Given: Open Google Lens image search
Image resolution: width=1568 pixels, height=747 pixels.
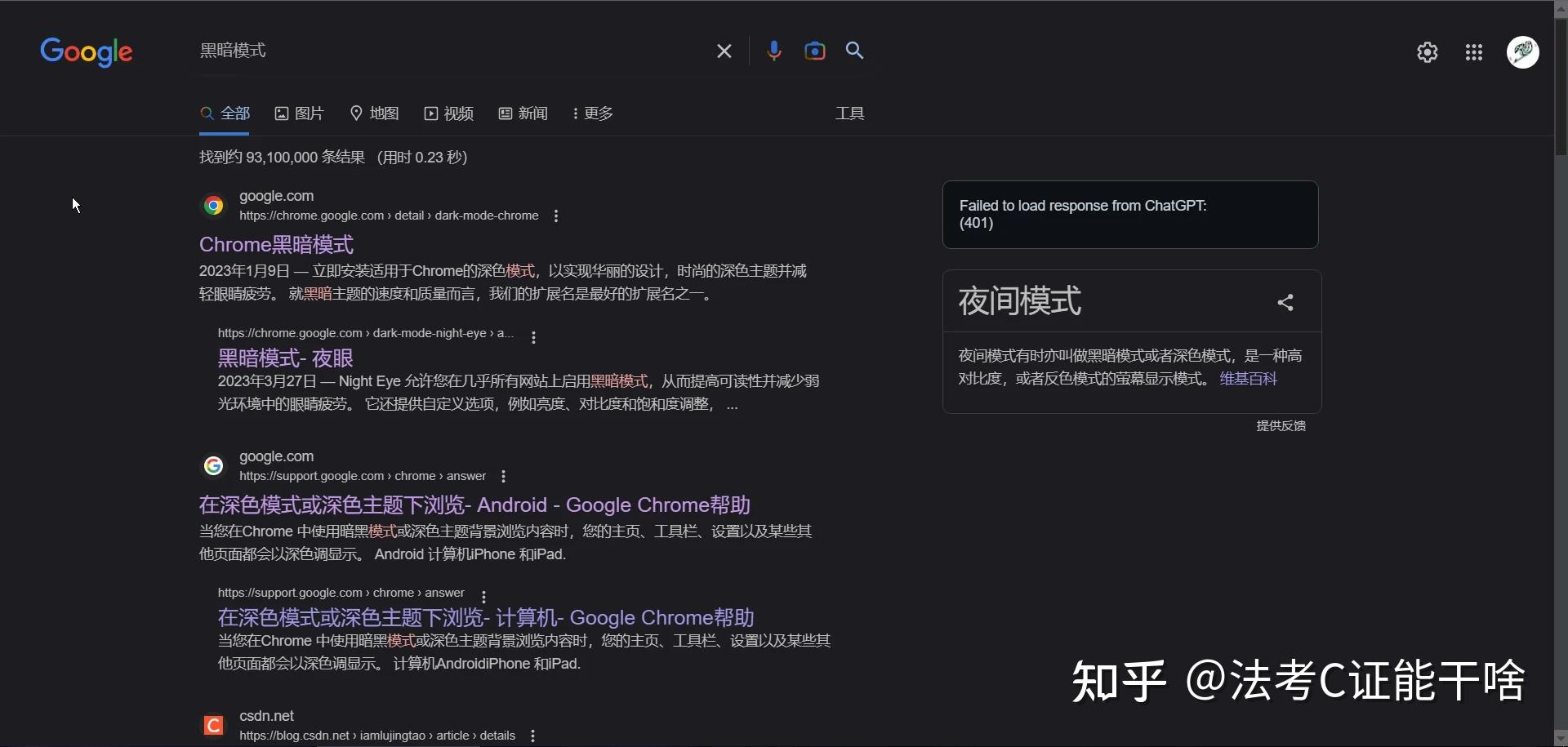Looking at the screenshot, I should point(815,51).
